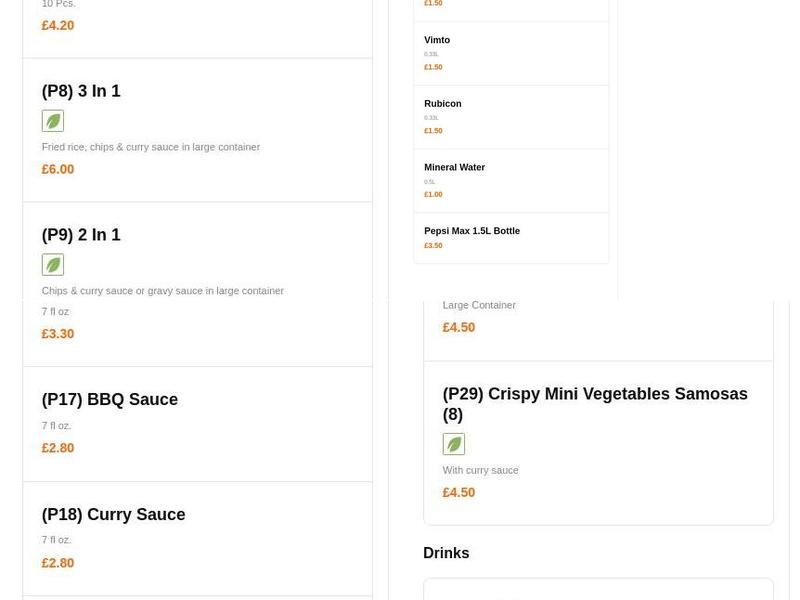Viewport: 800px width, 600px height.
Task: Click the £4.20 price at the top
Action: [58, 25]
